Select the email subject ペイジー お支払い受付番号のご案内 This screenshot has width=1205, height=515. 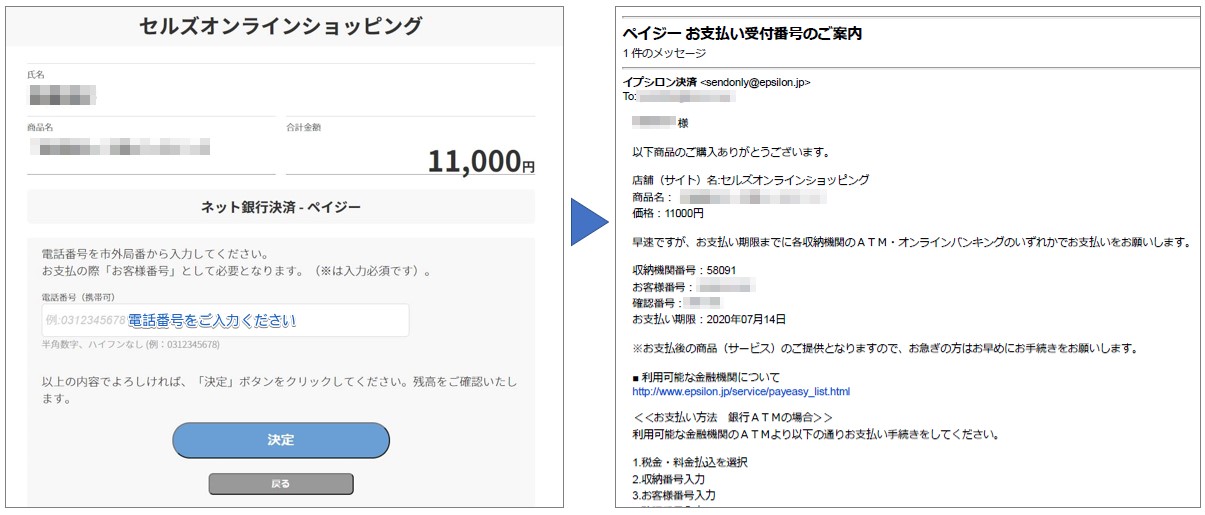tap(742, 33)
